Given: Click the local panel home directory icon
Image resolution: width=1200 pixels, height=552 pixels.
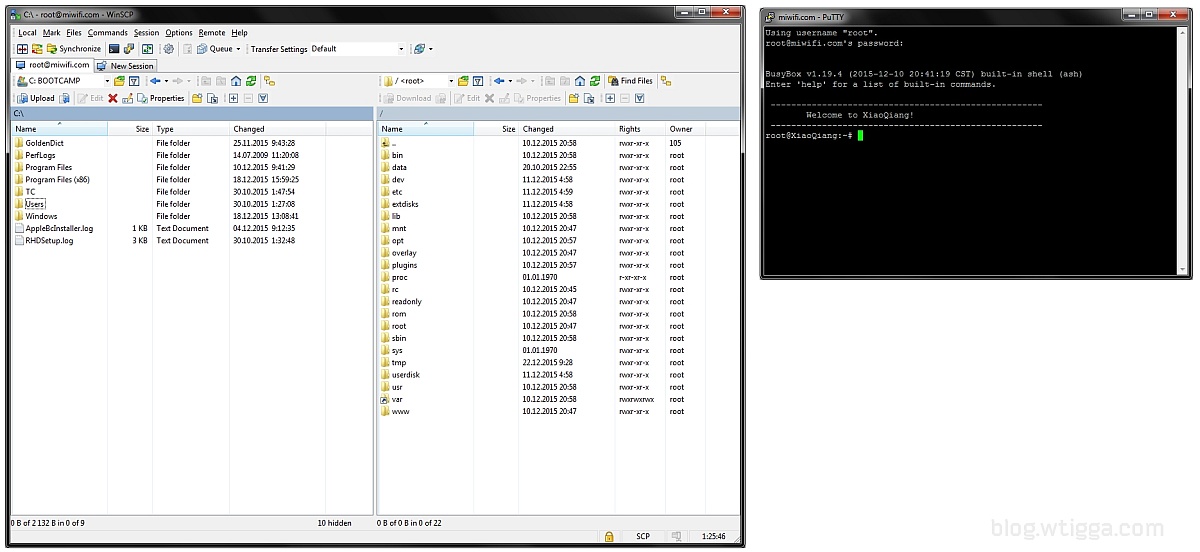Looking at the screenshot, I should point(236,81).
